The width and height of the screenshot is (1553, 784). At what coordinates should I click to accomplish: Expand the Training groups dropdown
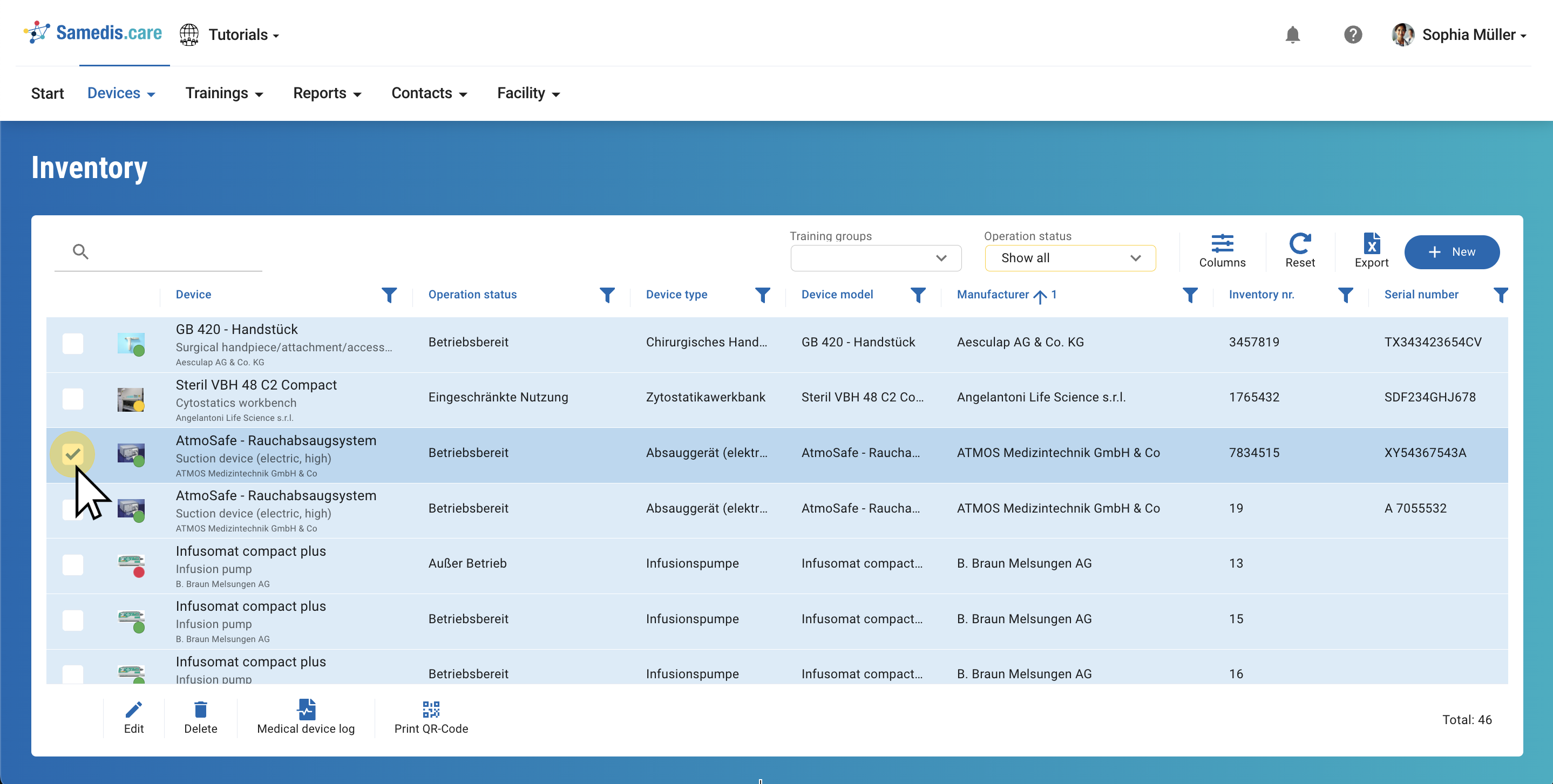pos(876,258)
